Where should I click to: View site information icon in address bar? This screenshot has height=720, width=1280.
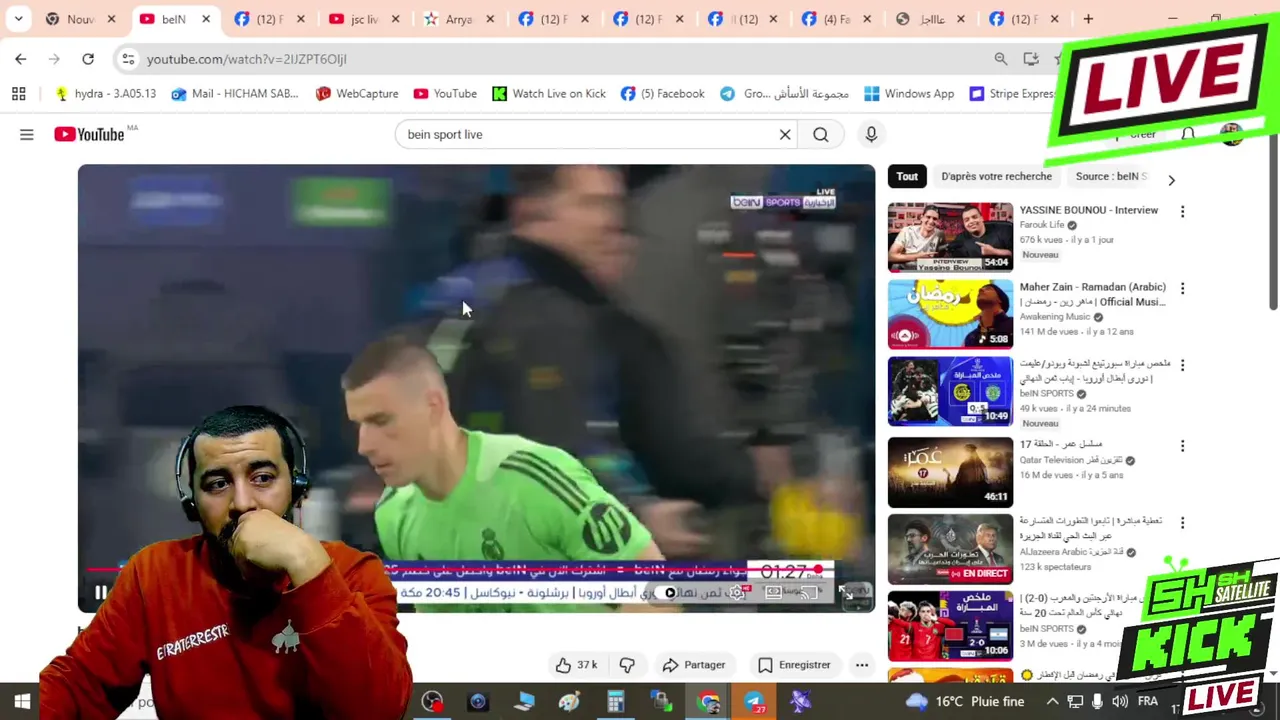coord(128,59)
